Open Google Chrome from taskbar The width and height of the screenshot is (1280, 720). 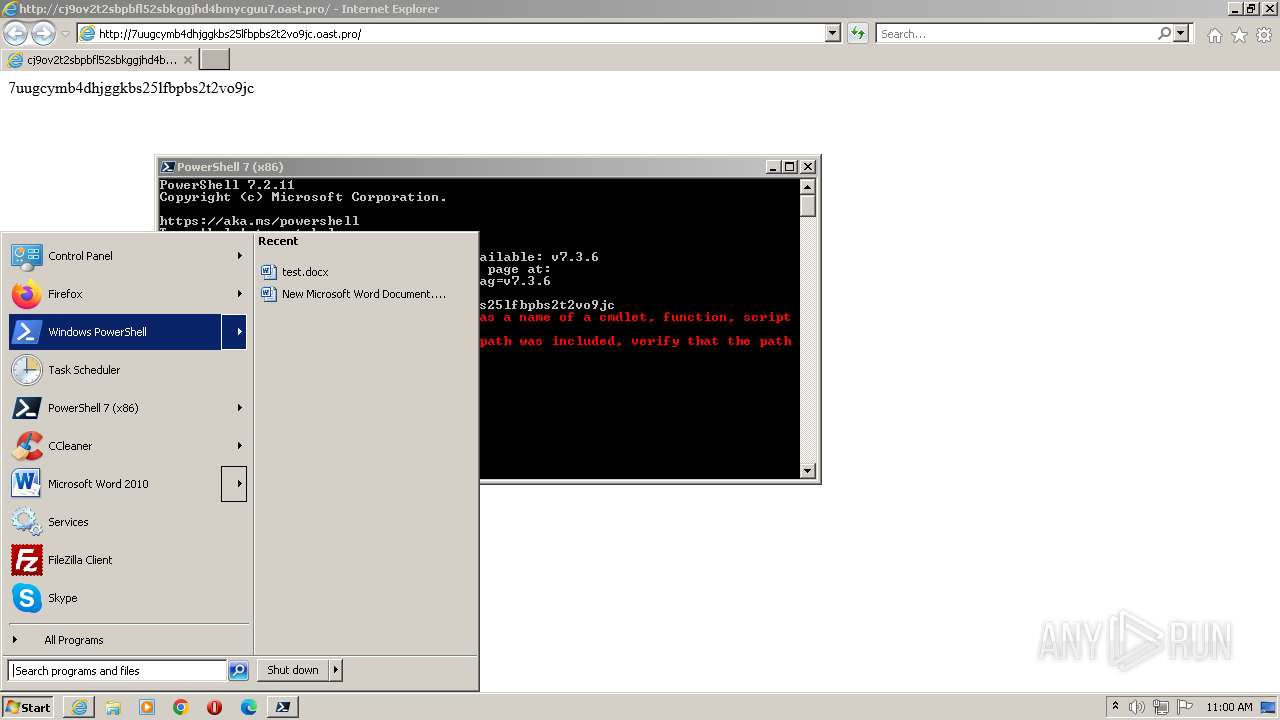[181, 707]
